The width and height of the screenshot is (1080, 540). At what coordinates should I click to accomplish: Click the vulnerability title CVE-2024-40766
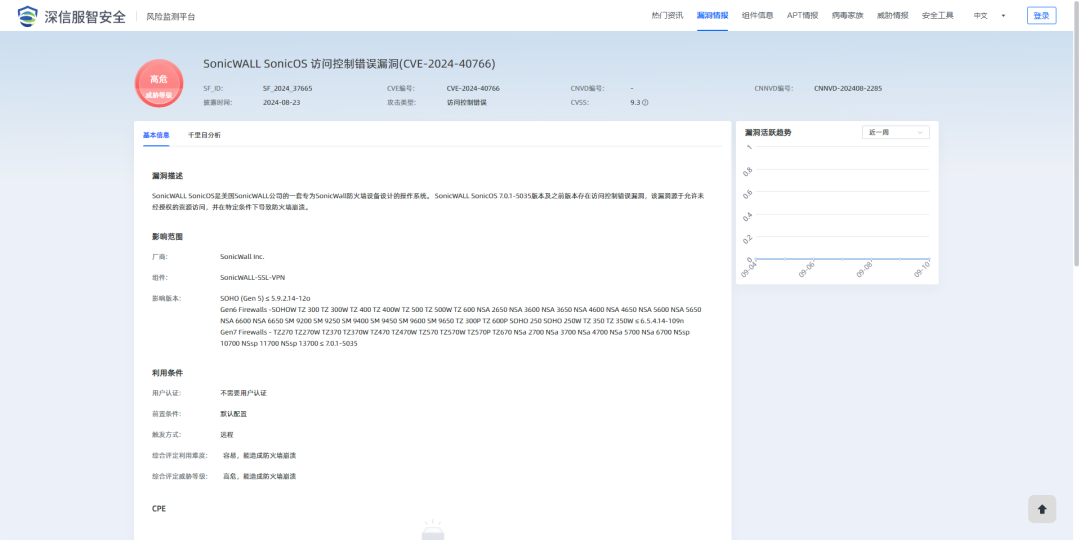(x=349, y=63)
